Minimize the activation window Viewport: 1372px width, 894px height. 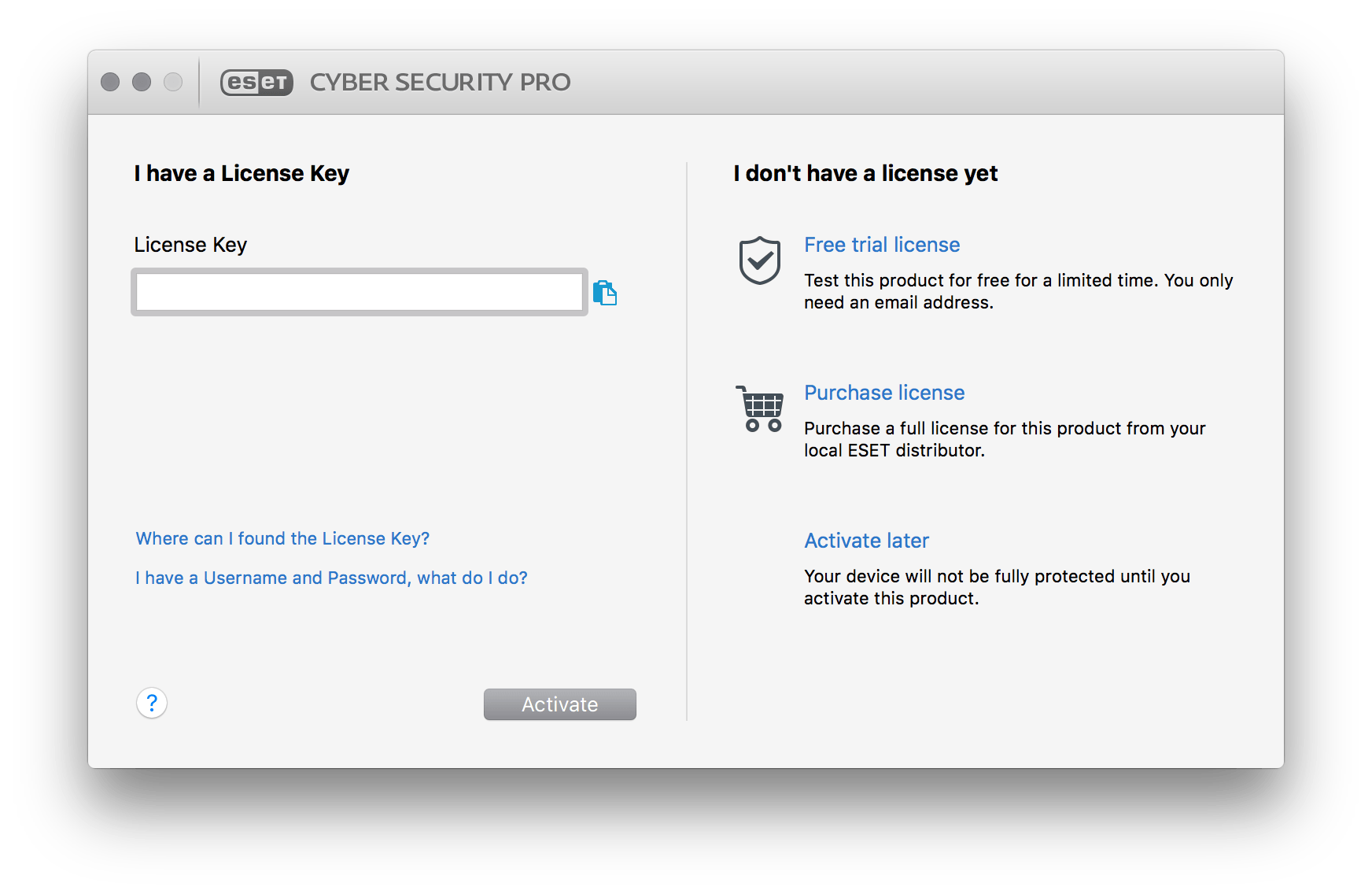click(142, 82)
